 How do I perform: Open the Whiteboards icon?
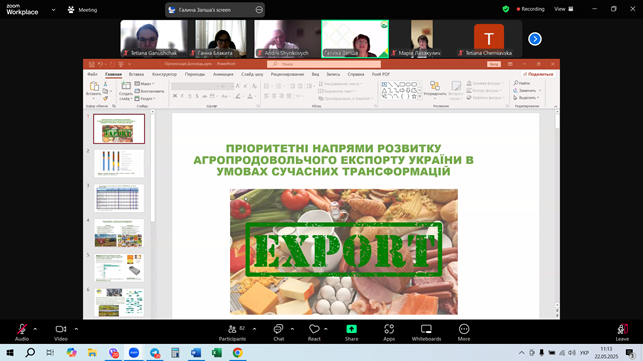(x=426, y=329)
